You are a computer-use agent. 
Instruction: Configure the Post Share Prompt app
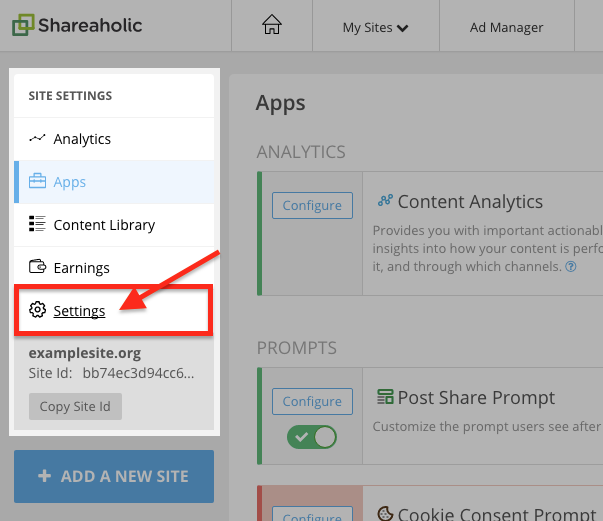click(x=312, y=401)
